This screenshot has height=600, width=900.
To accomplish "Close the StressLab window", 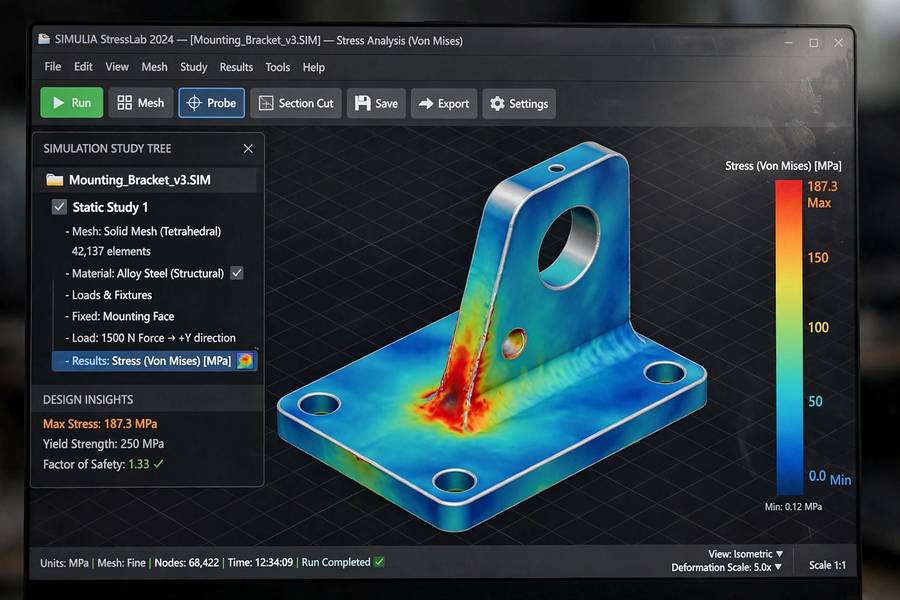I will point(839,42).
